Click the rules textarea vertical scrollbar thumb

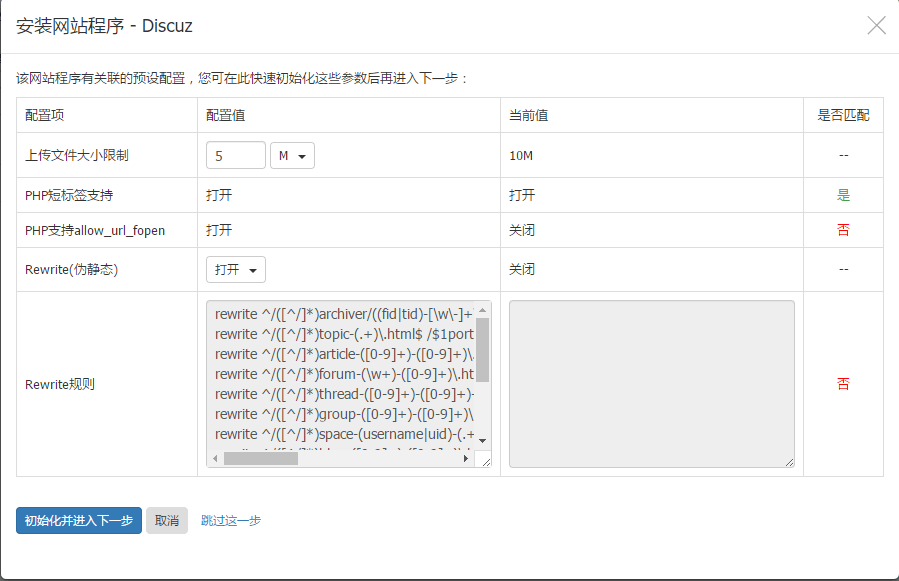click(483, 350)
